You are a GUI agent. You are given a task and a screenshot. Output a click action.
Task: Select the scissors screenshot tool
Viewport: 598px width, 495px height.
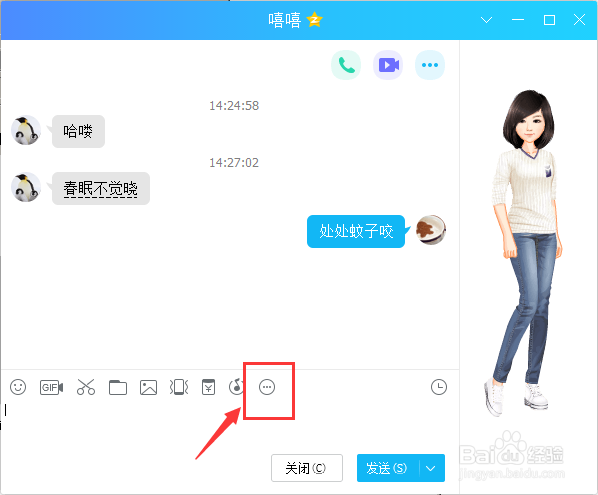click(x=86, y=387)
